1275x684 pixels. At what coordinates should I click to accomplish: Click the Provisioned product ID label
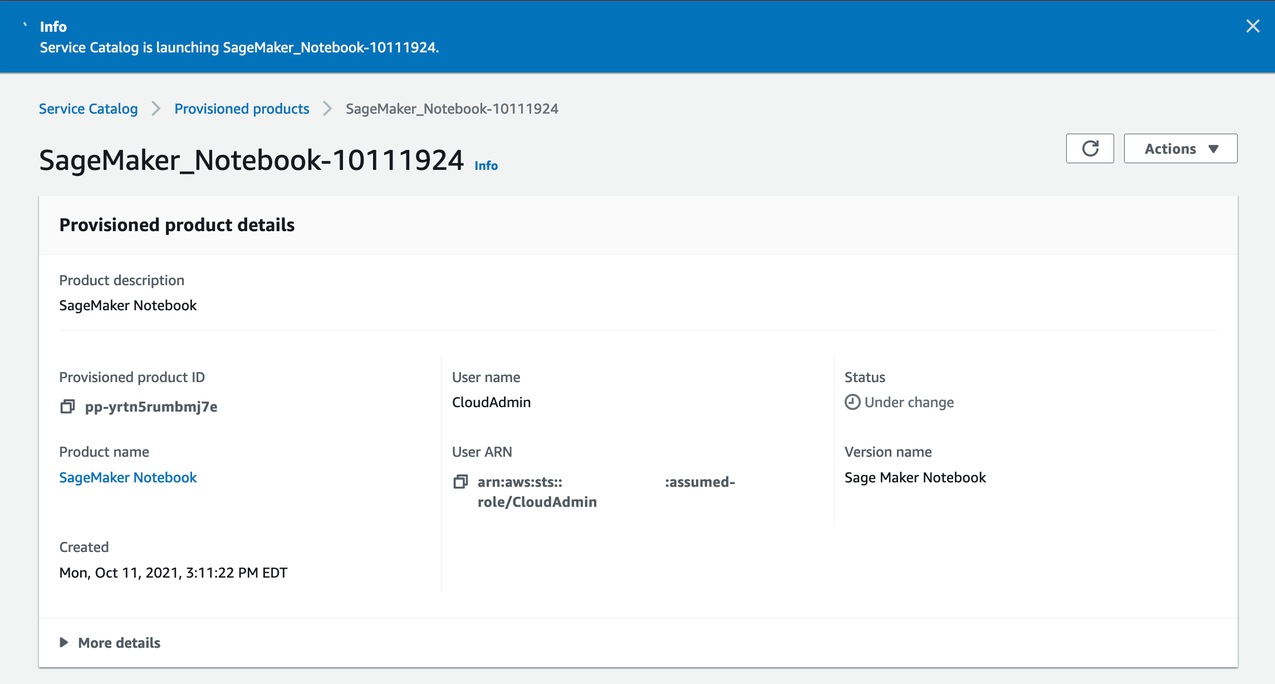tap(132, 377)
